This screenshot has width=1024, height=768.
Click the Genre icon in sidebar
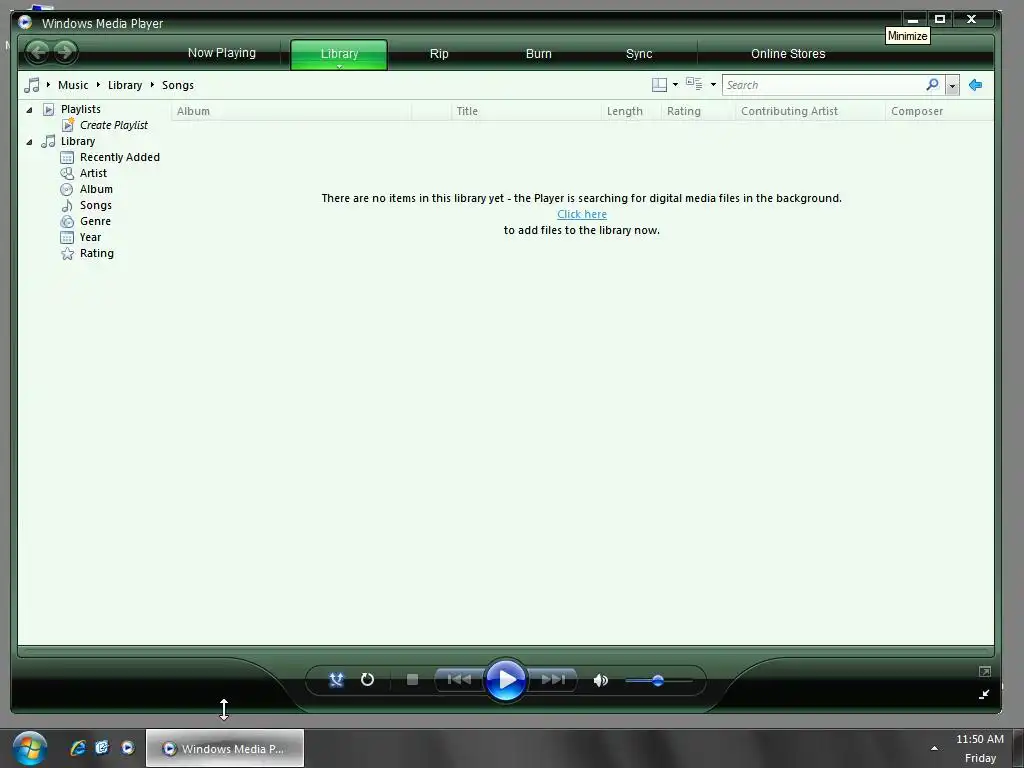point(67,221)
